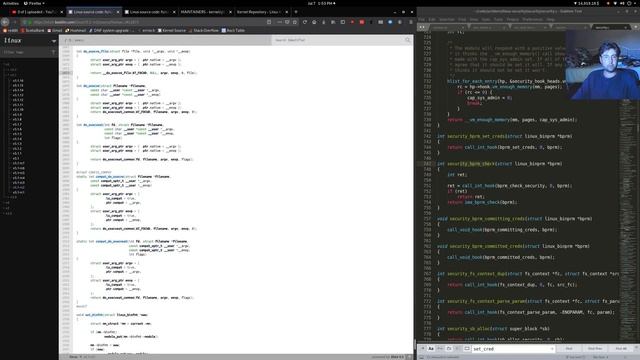Image resolution: width=640 pixels, height=360 pixels.
Task: Follow compat_do_execveat identifier link
Action: (x=111, y=241)
